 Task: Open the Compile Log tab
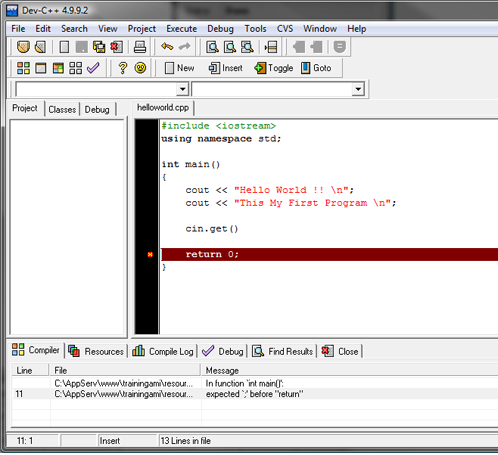point(163,351)
